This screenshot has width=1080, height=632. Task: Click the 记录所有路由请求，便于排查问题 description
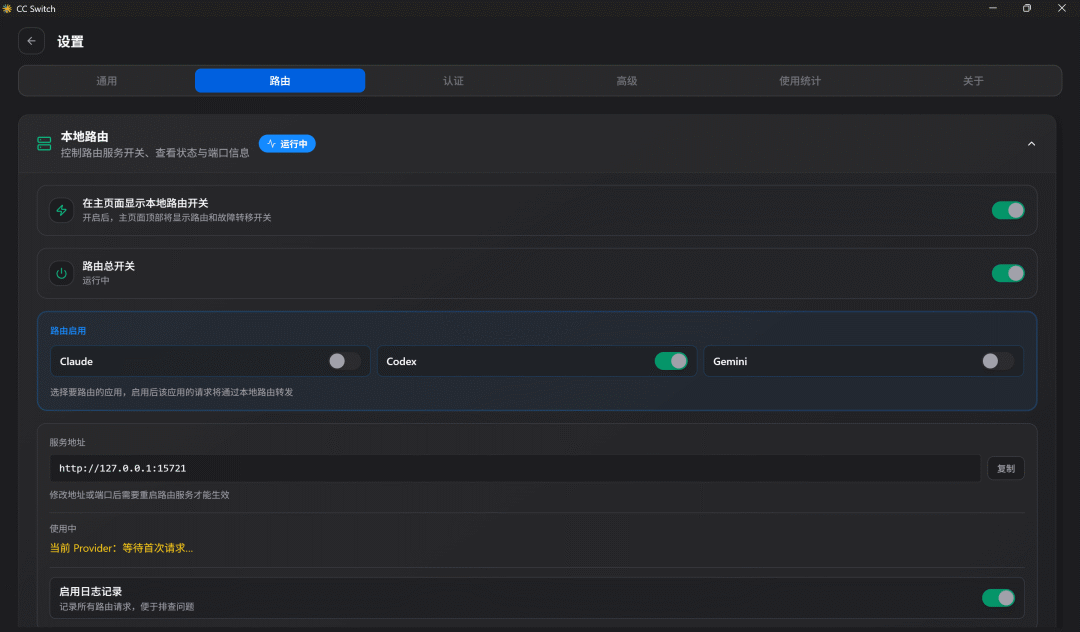point(127,607)
